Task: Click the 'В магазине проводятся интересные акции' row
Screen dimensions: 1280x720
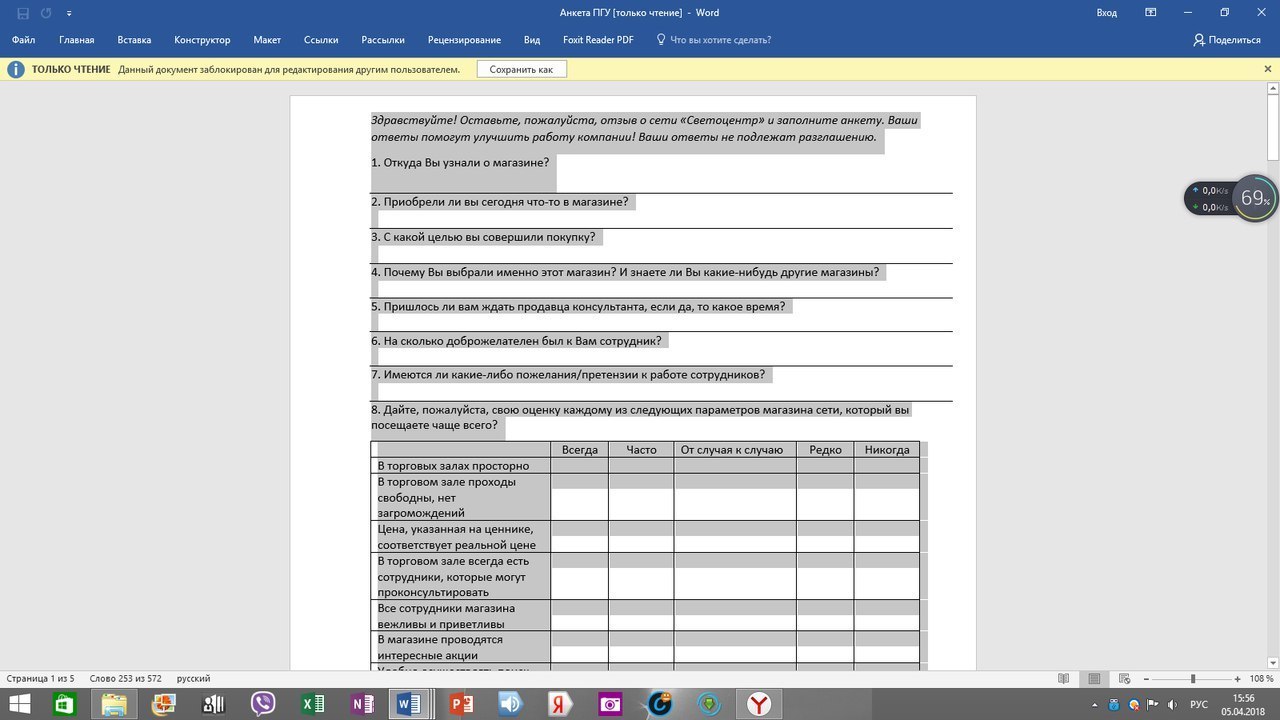Action: point(645,647)
